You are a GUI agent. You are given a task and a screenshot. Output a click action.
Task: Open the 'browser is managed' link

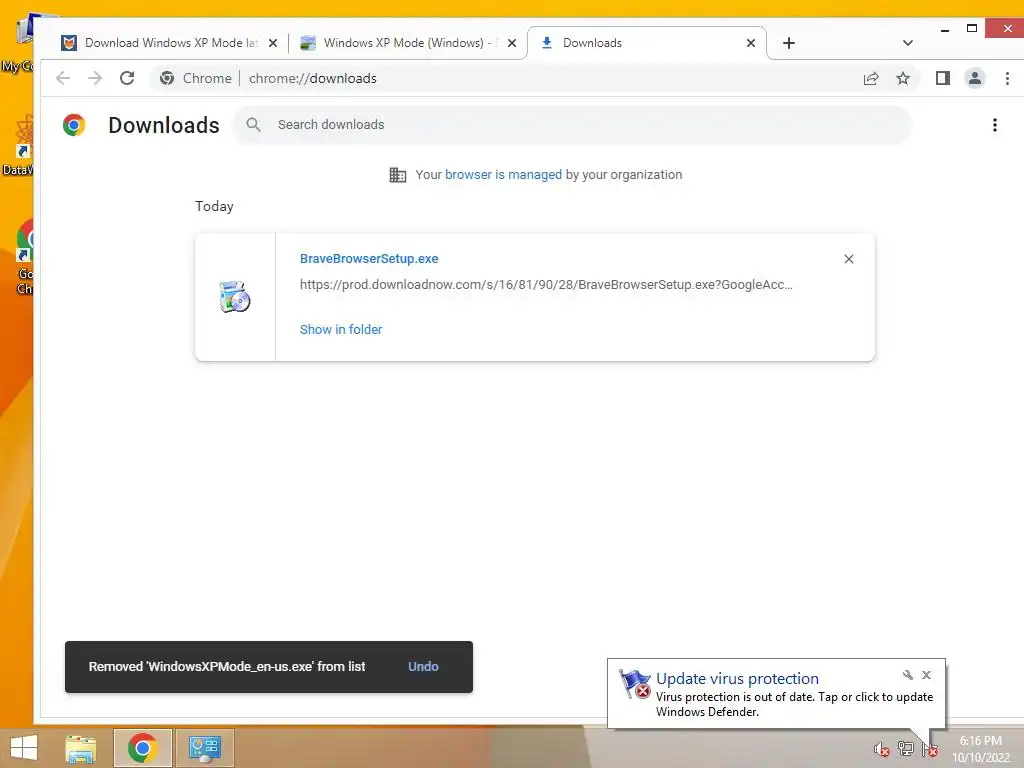click(x=503, y=175)
